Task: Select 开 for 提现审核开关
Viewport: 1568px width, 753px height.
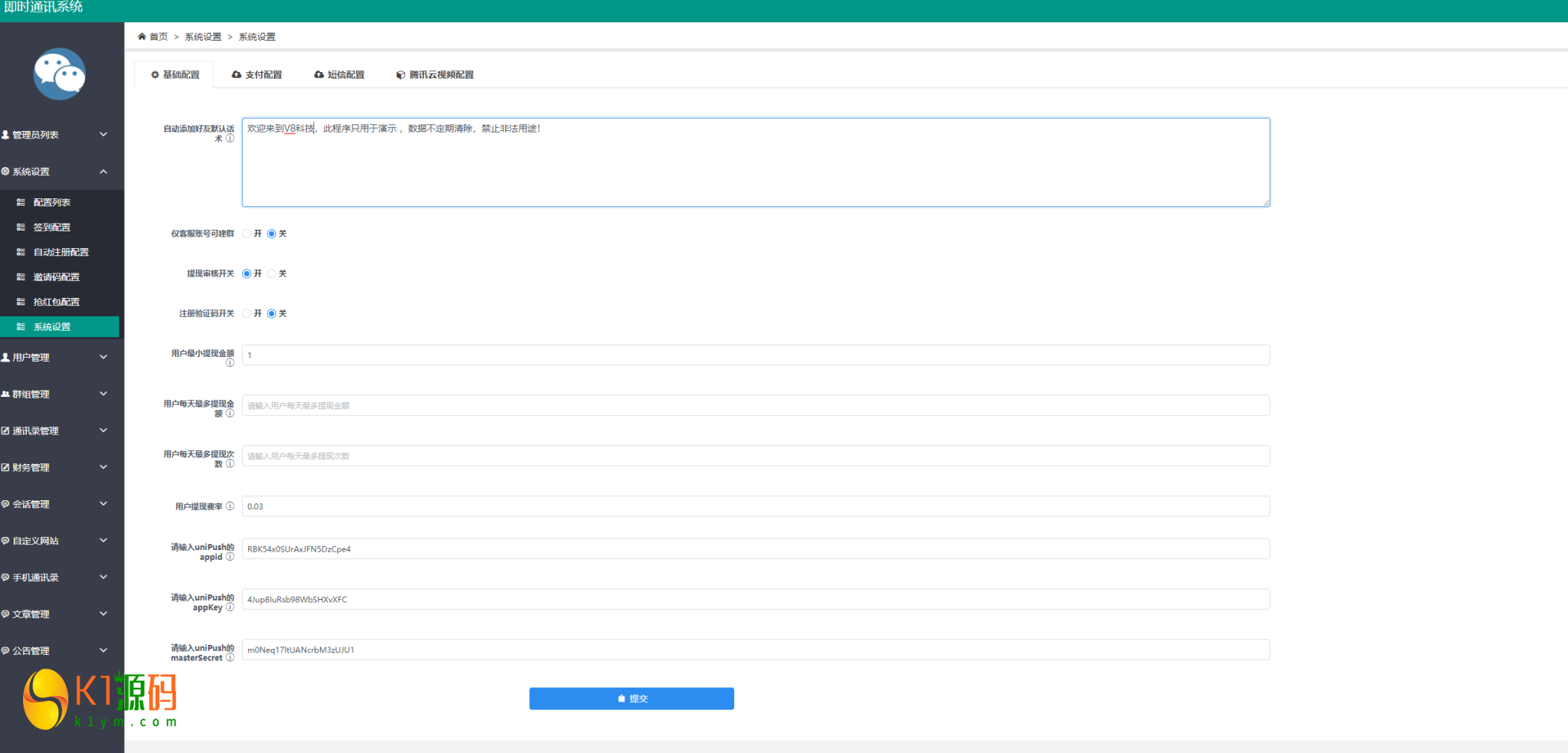Action: click(x=247, y=273)
